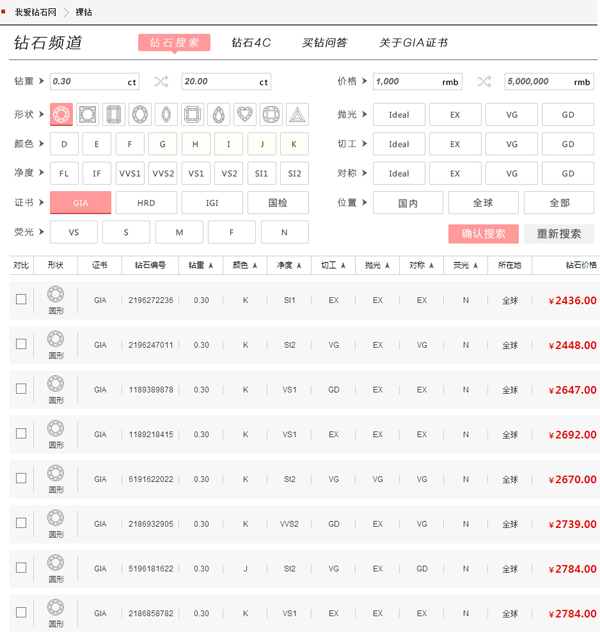Image resolution: width=600 pixels, height=636 pixels.
Task: Choose the princess square shape icon
Action: tap(87, 114)
